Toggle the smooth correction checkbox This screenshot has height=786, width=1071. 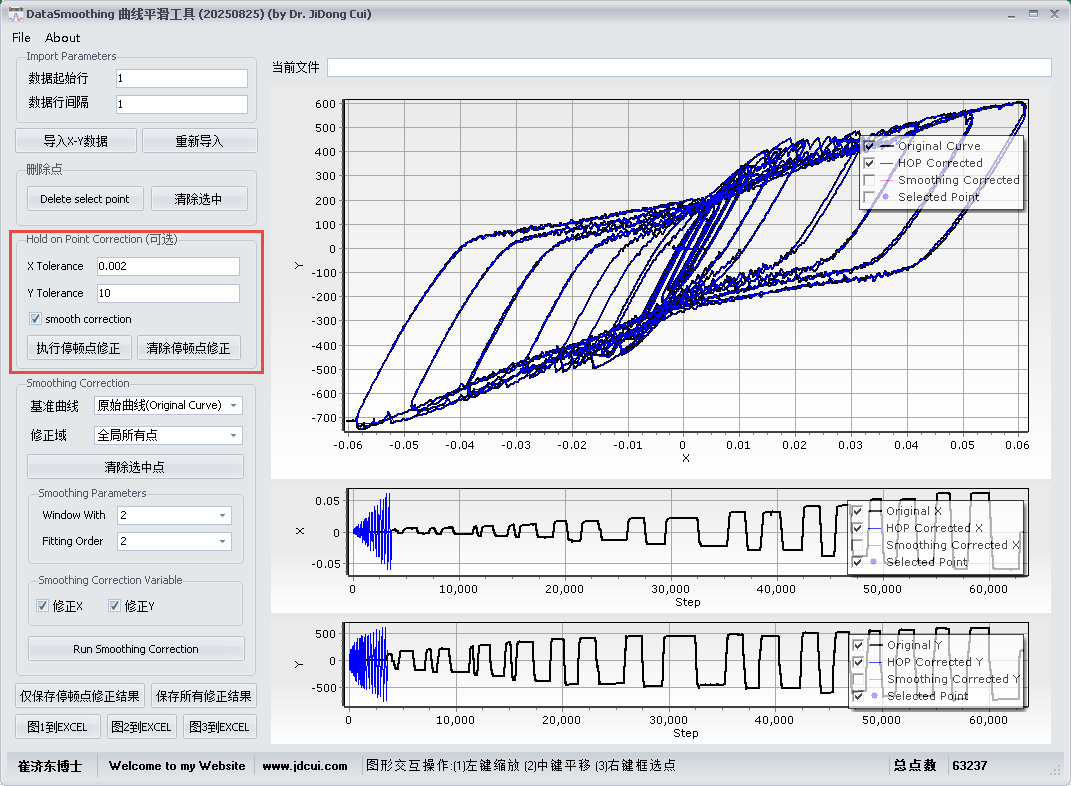click(x=36, y=319)
